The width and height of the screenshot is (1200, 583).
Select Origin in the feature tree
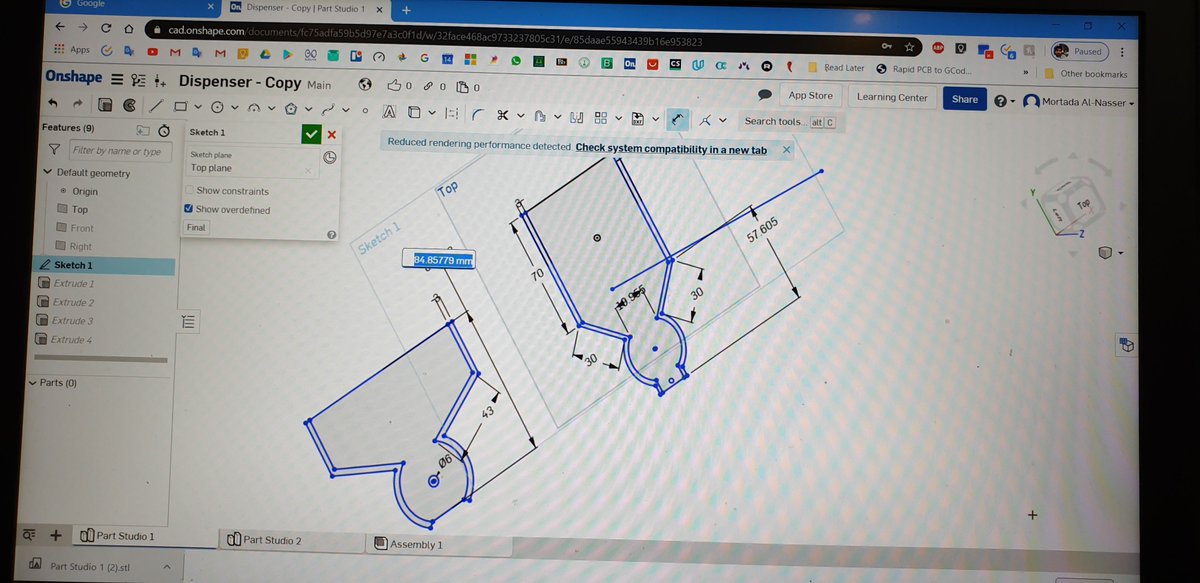click(x=87, y=191)
